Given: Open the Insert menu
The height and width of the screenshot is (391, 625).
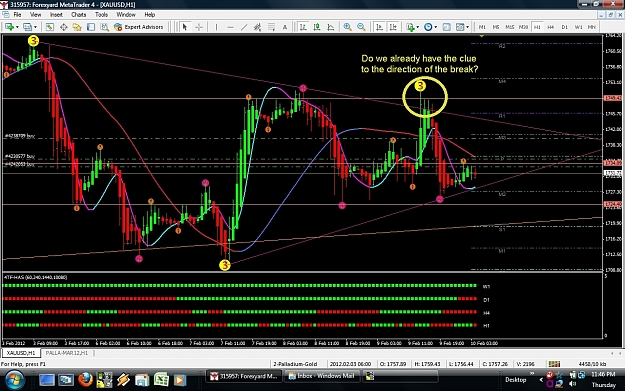Looking at the screenshot, I should pos(56,15).
